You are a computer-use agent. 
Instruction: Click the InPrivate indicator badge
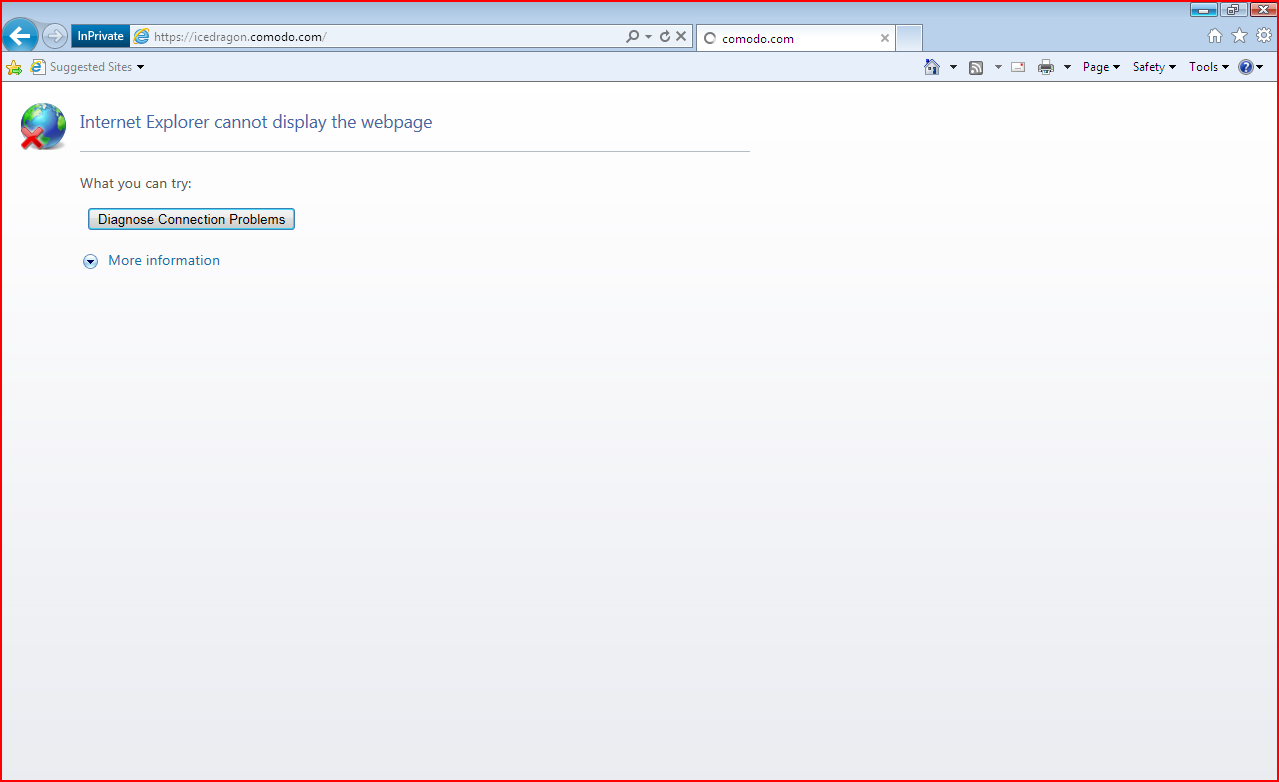pos(100,36)
